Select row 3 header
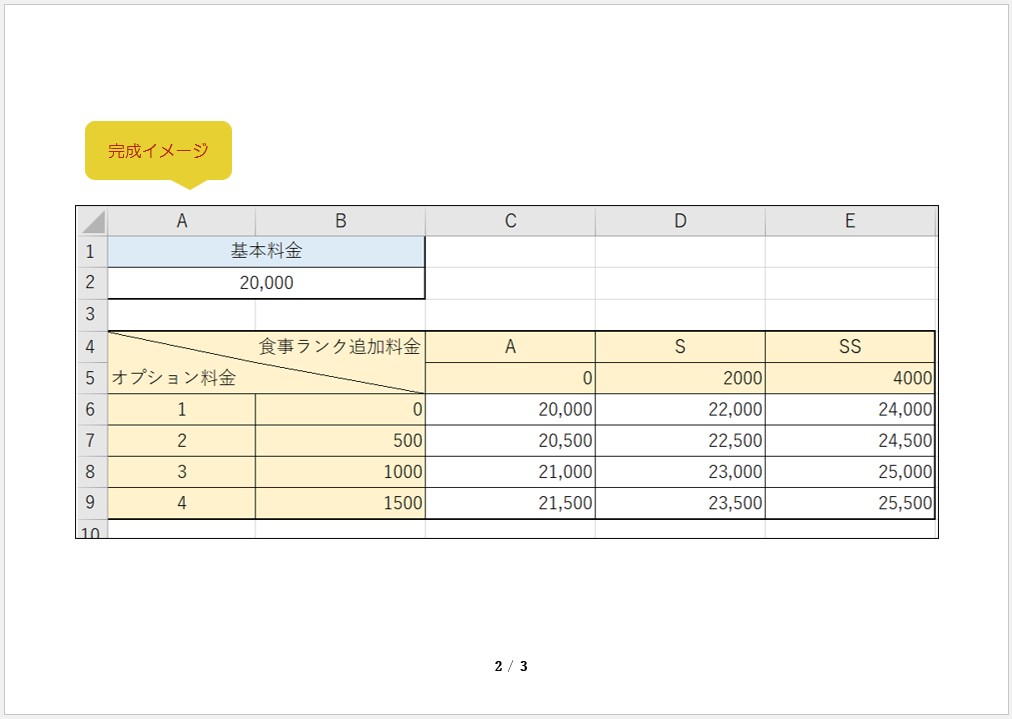Screen dimensions: 1012x719 pyautogui.click(x=92, y=314)
